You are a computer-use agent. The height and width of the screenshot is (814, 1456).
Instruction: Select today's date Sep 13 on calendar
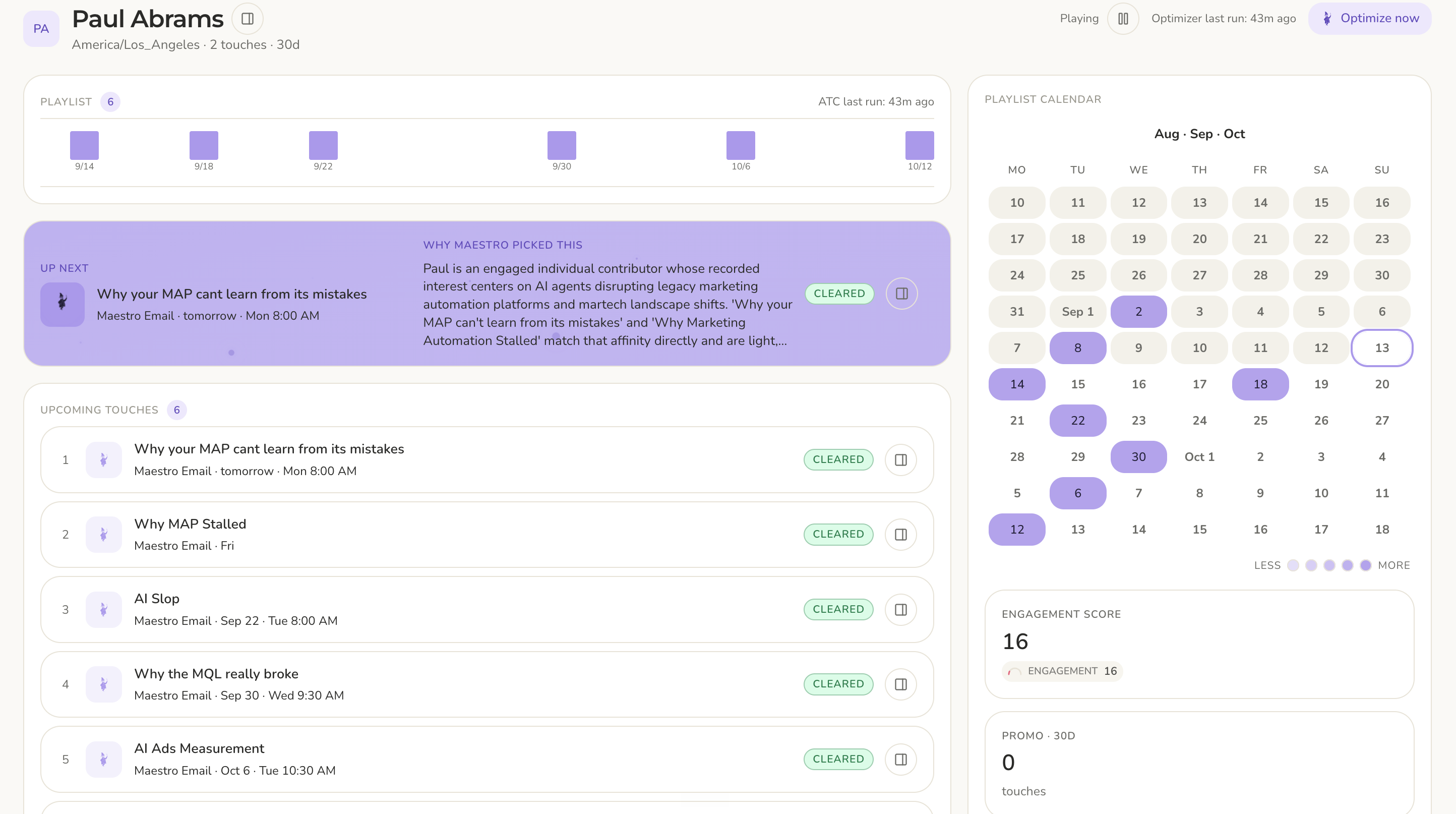coord(1381,347)
